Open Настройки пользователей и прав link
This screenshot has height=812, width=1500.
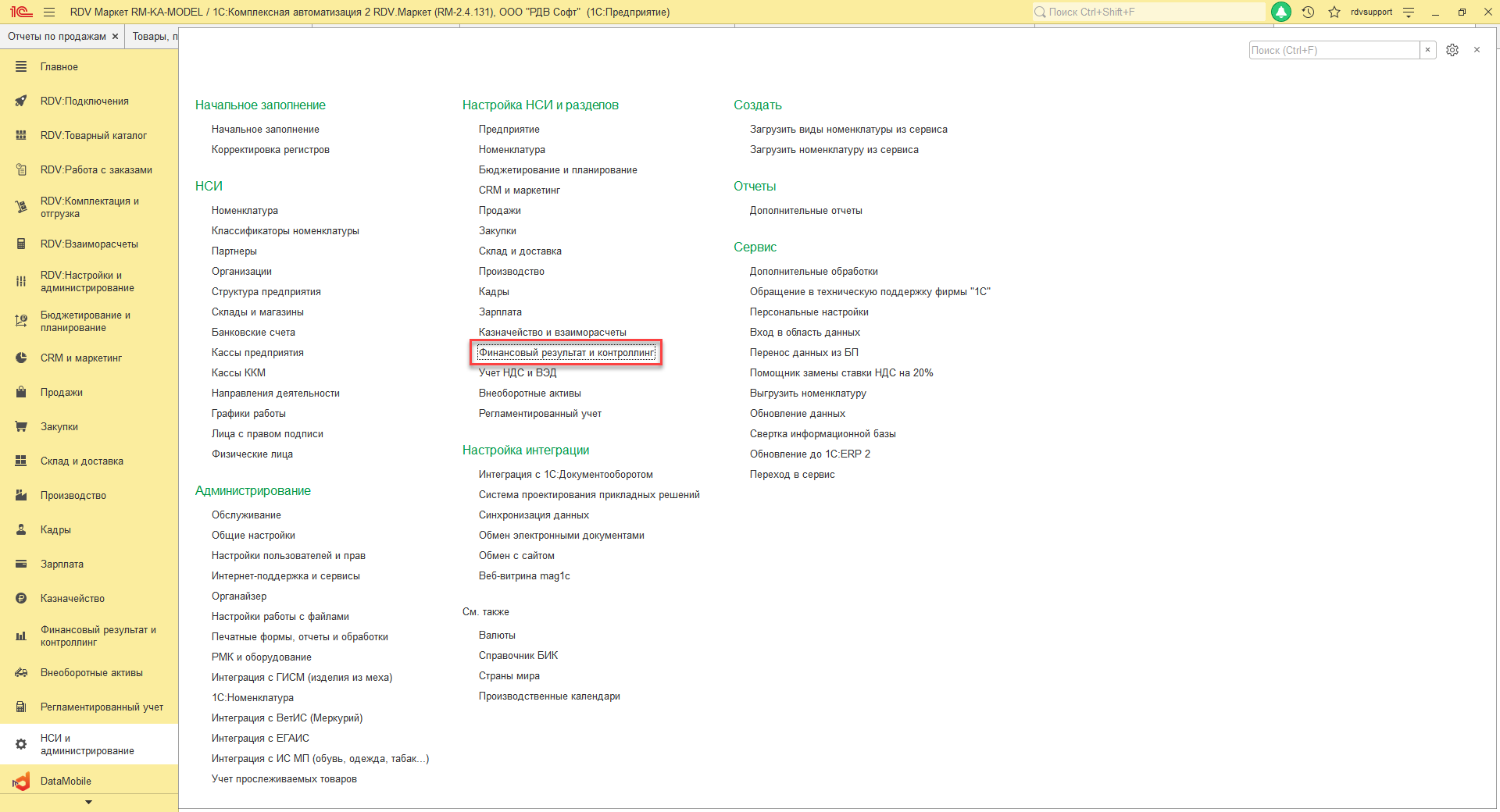288,556
